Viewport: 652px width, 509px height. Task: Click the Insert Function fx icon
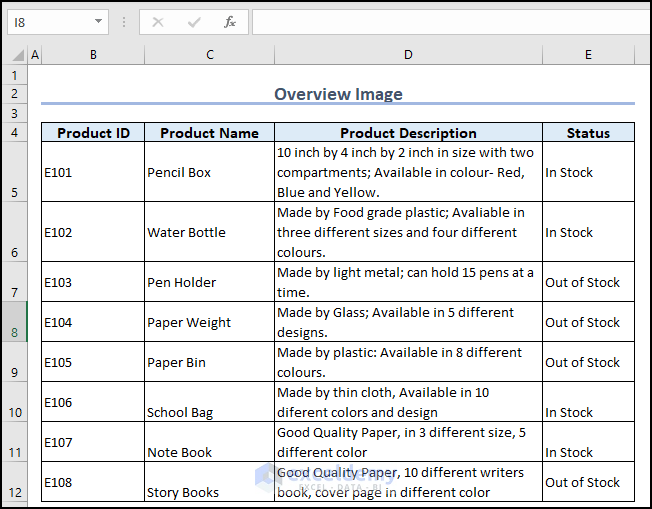[229, 22]
